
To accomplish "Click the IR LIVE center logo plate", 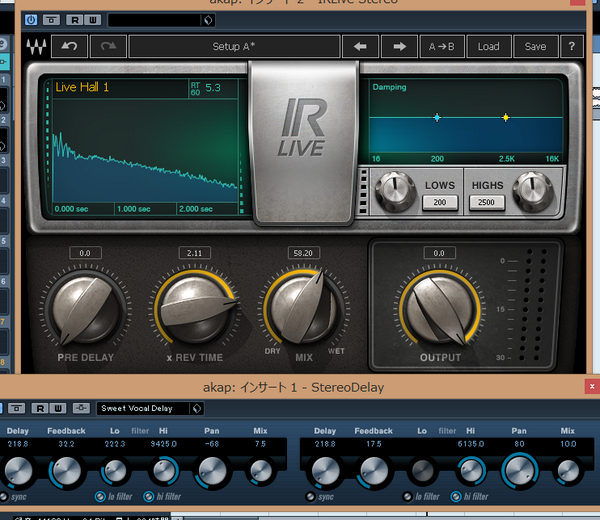I will 304,143.
